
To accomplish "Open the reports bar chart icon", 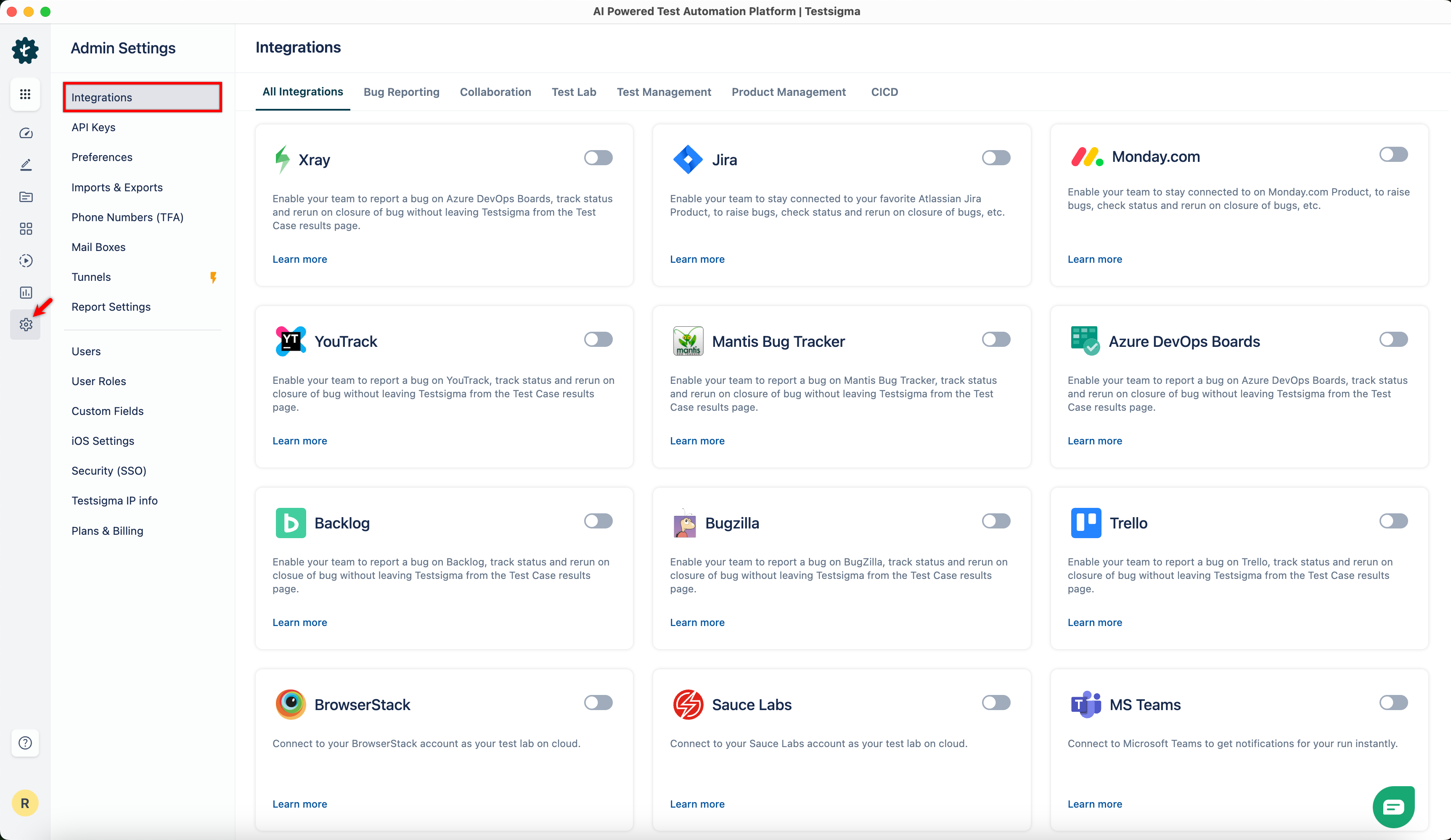I will click(25, 293).
